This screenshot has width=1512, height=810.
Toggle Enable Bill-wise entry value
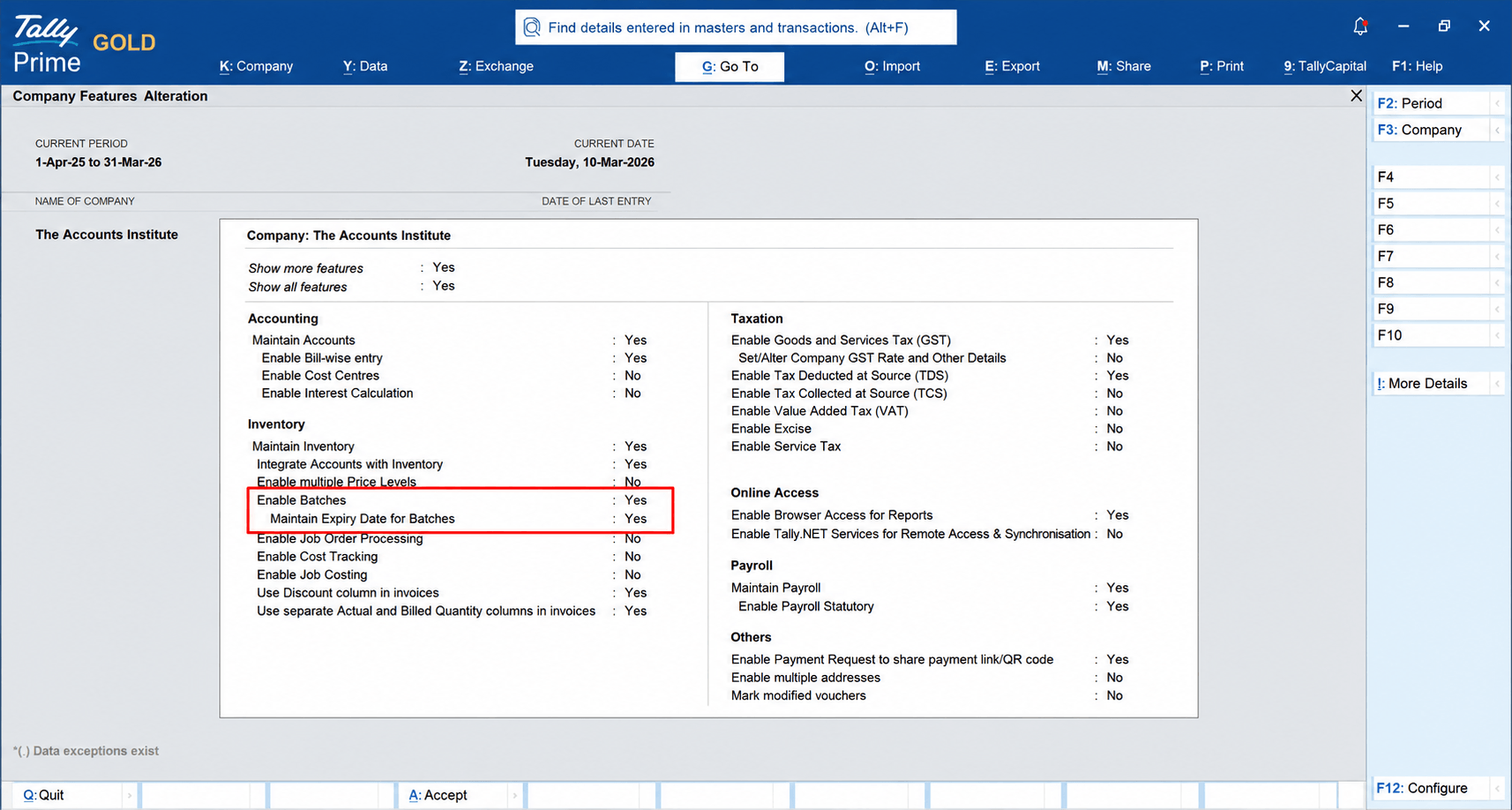(x=635, y=357)
